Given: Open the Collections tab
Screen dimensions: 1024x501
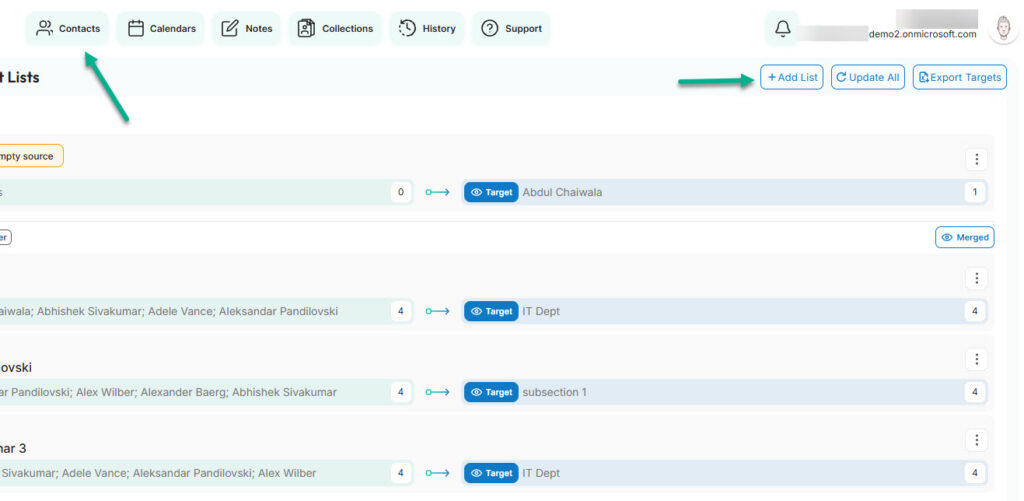Looking at the screenshot, I should pos(336,29).
